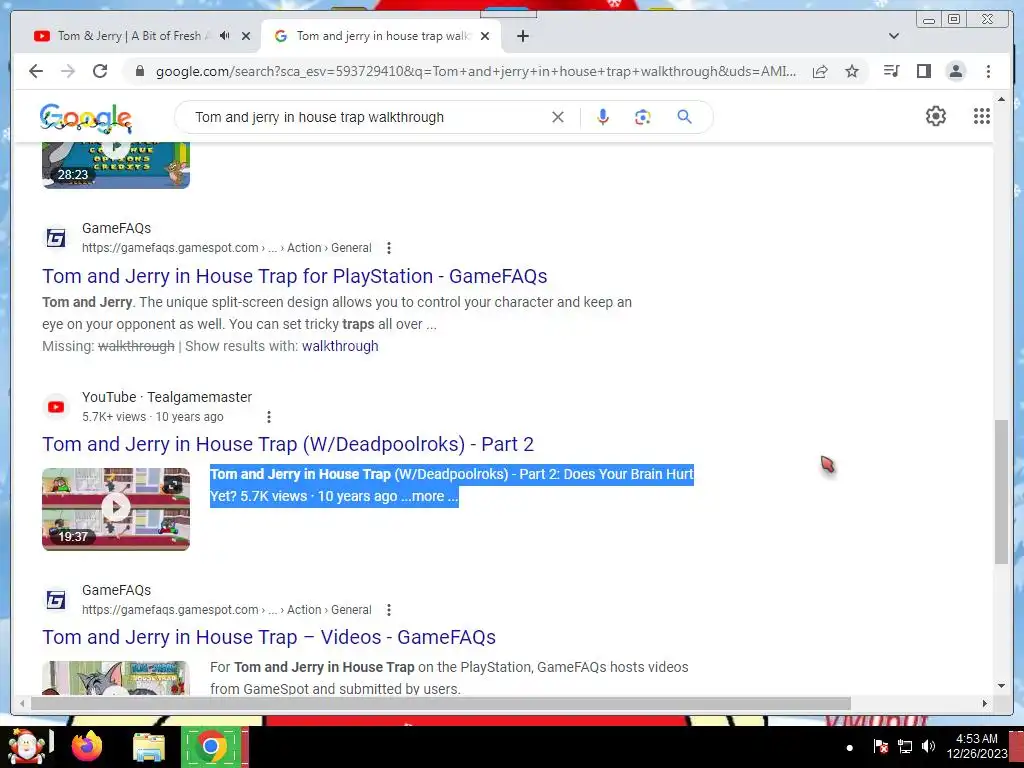Clear the Google search box
1024x768 pixels.
558,117
